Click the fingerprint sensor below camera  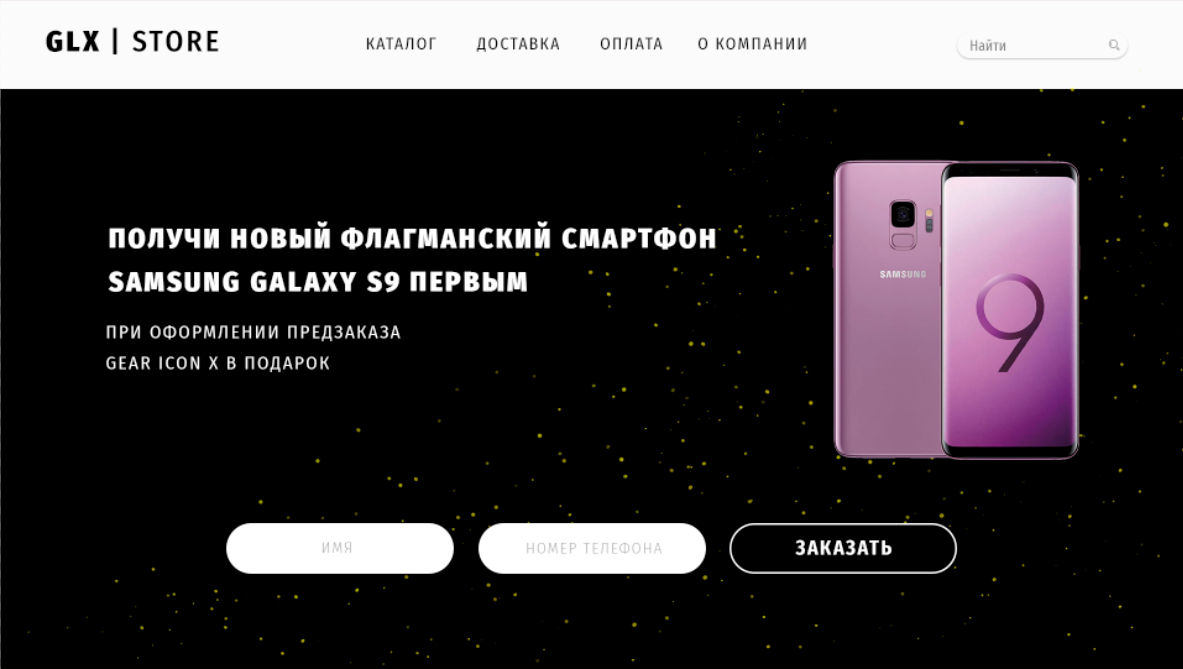(903, 241)
